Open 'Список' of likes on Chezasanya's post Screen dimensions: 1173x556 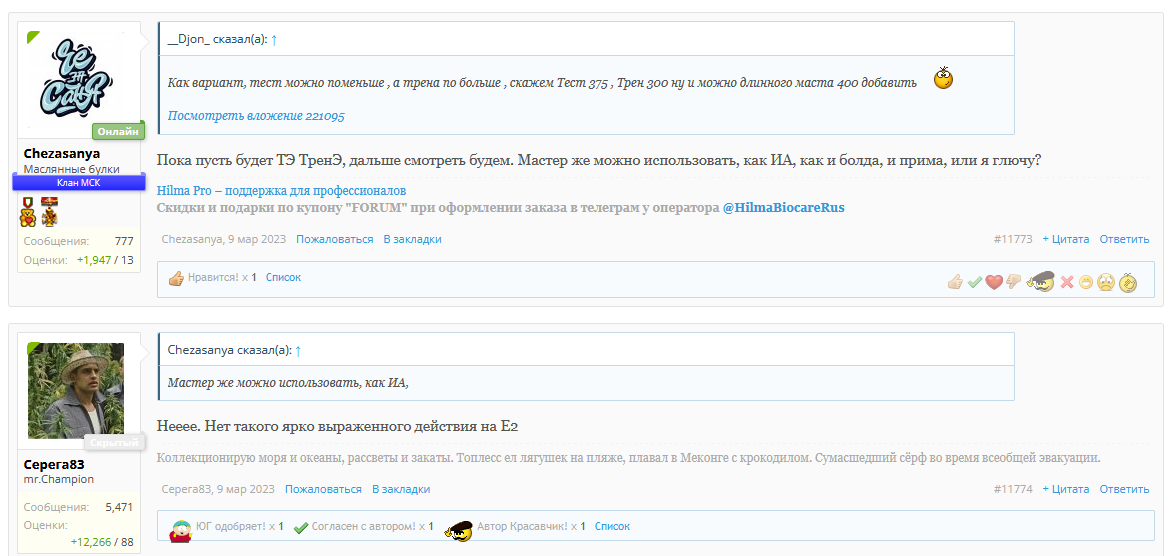point(283,278)
